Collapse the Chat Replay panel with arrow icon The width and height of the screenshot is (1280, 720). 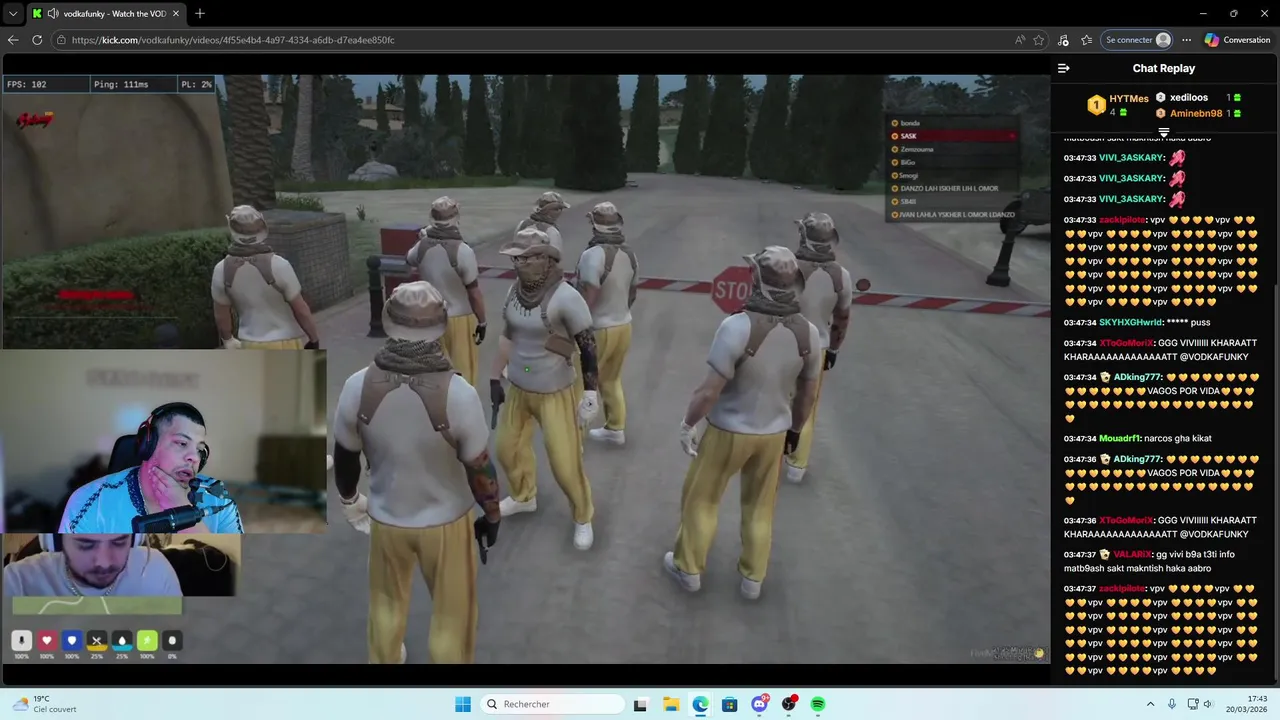pyautogui.click(x=1063, y=68)
